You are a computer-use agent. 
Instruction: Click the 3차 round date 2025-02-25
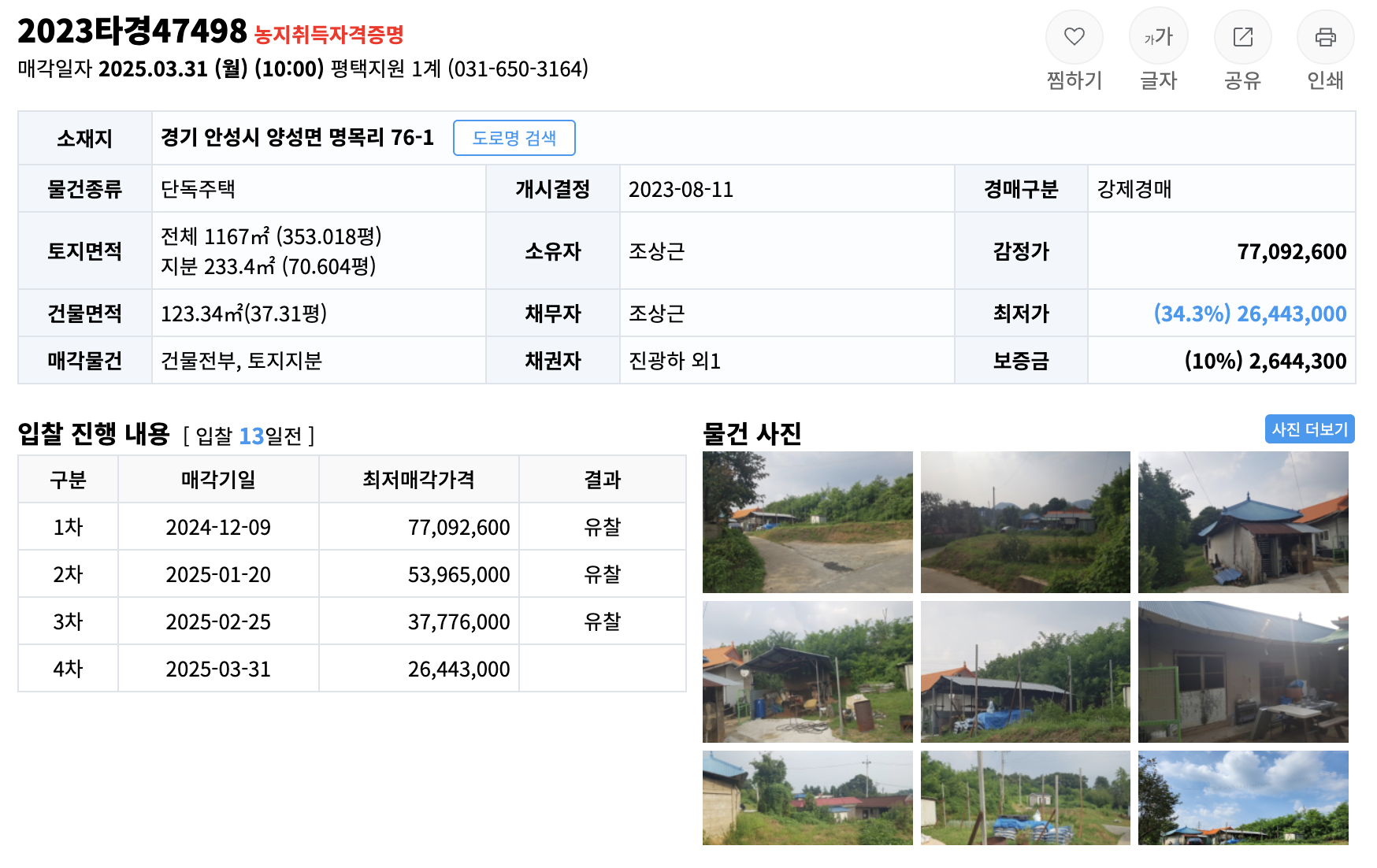click(x=218, y=621)
